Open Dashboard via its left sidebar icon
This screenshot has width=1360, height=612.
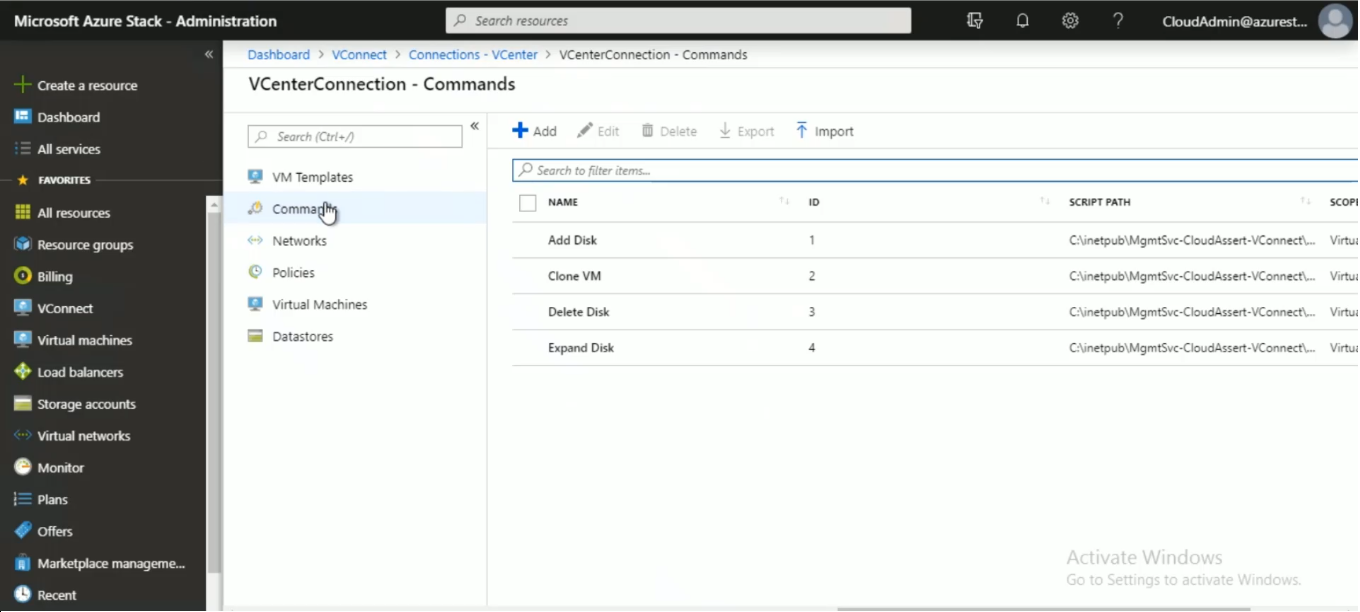22,117
